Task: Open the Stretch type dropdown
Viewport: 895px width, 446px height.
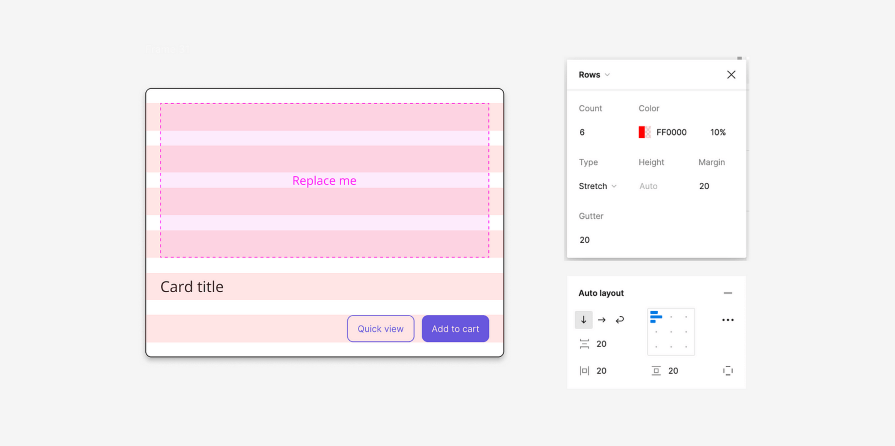Action: click(598, 186)
